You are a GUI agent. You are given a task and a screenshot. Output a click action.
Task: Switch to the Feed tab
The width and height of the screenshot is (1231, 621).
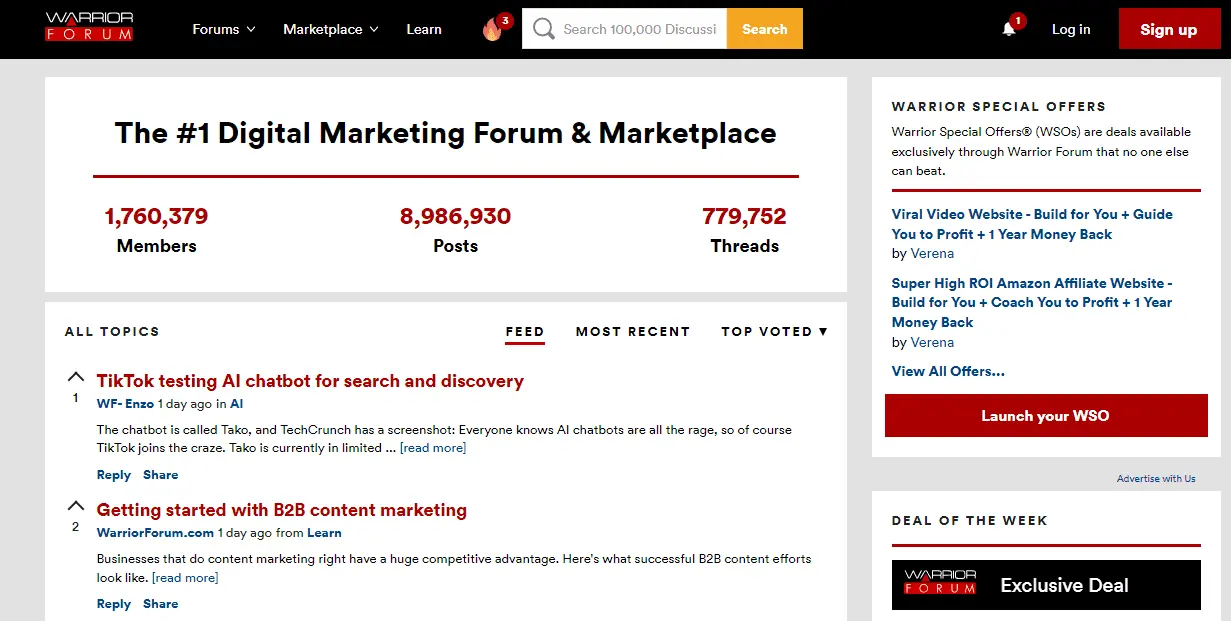click(525, 332)
